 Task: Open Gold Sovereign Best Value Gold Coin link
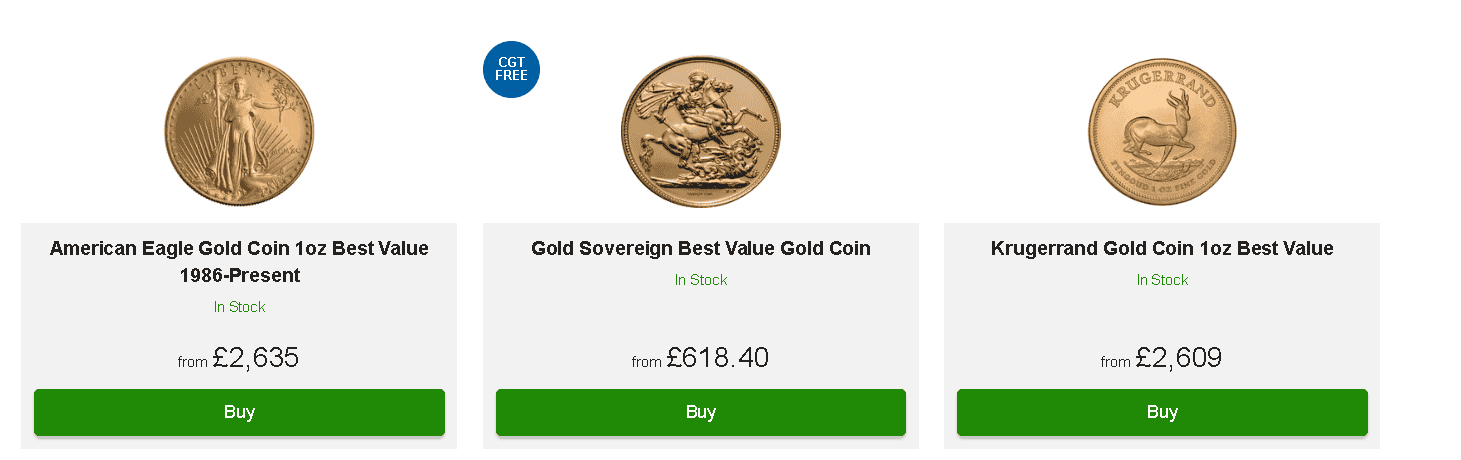700,248
